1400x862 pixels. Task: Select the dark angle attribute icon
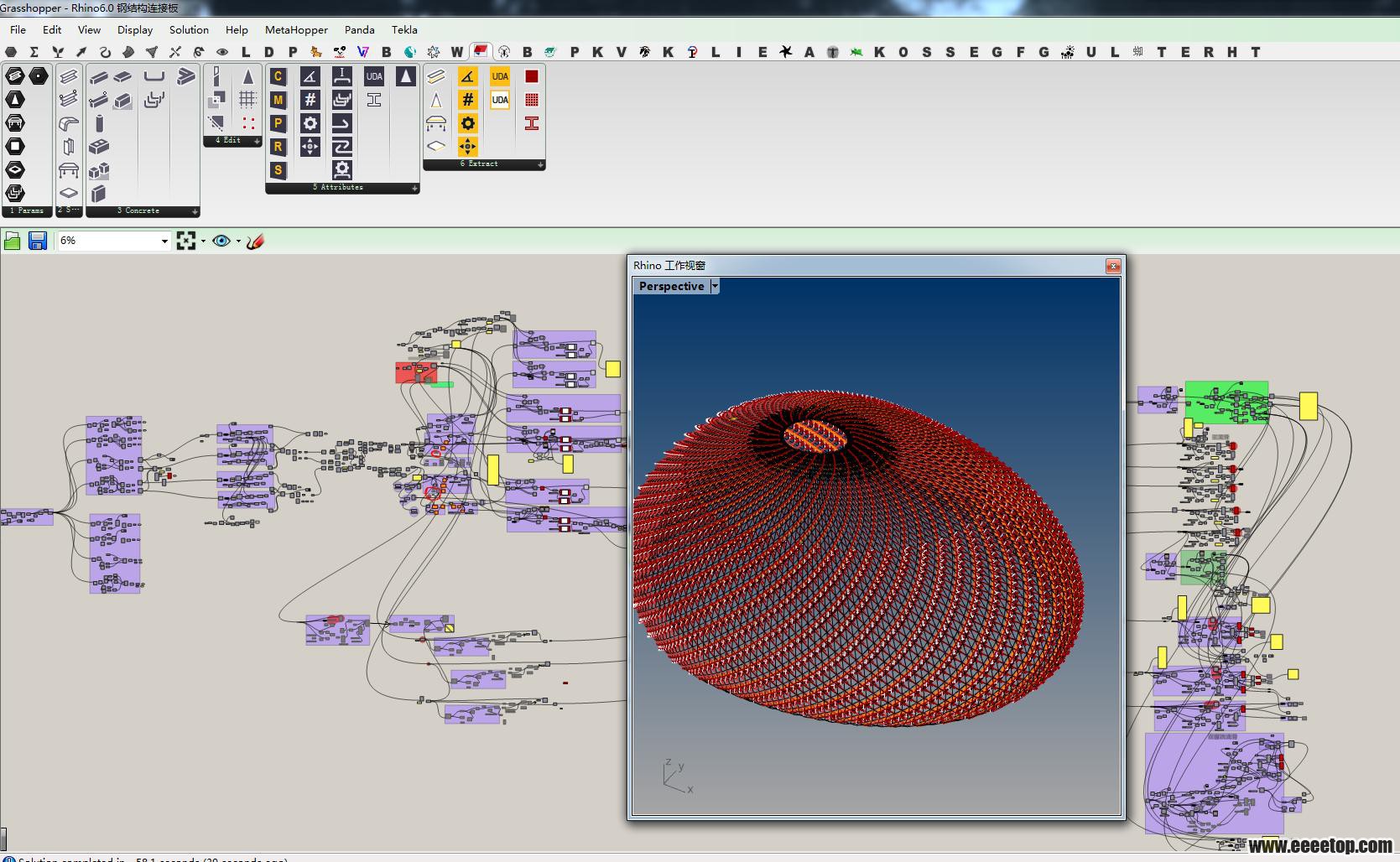tap(310, 76)
